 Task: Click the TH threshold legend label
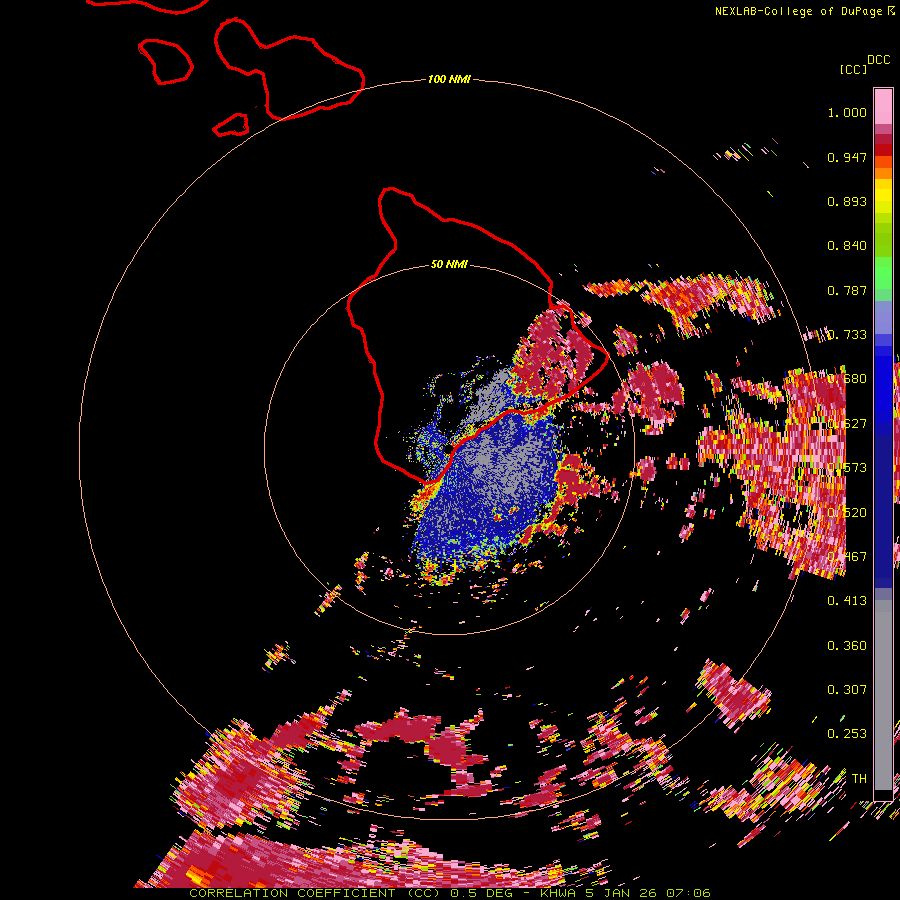click(x=859, y=779)
